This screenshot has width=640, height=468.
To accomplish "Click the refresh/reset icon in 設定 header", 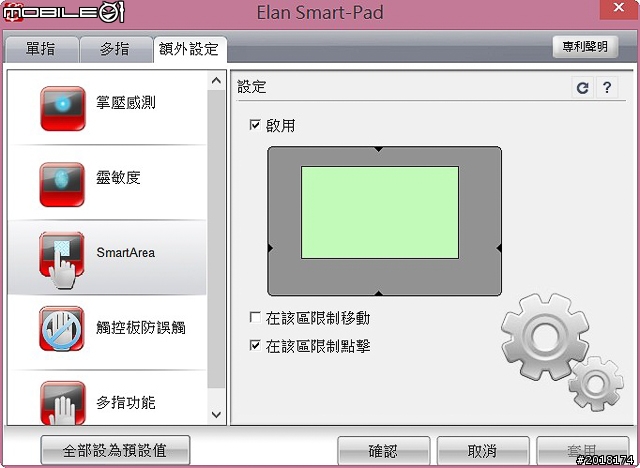I will point(582,87).
